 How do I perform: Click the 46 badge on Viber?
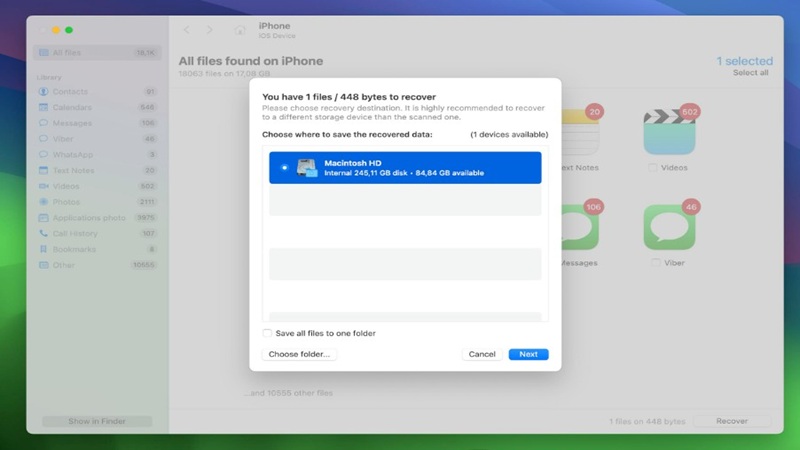[691, 207]
